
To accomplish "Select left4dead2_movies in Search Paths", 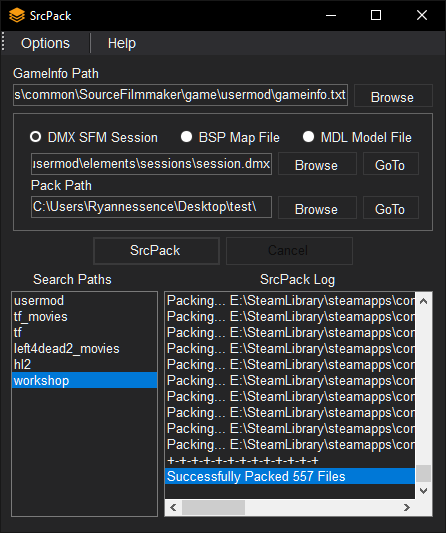I will point(85,348).
